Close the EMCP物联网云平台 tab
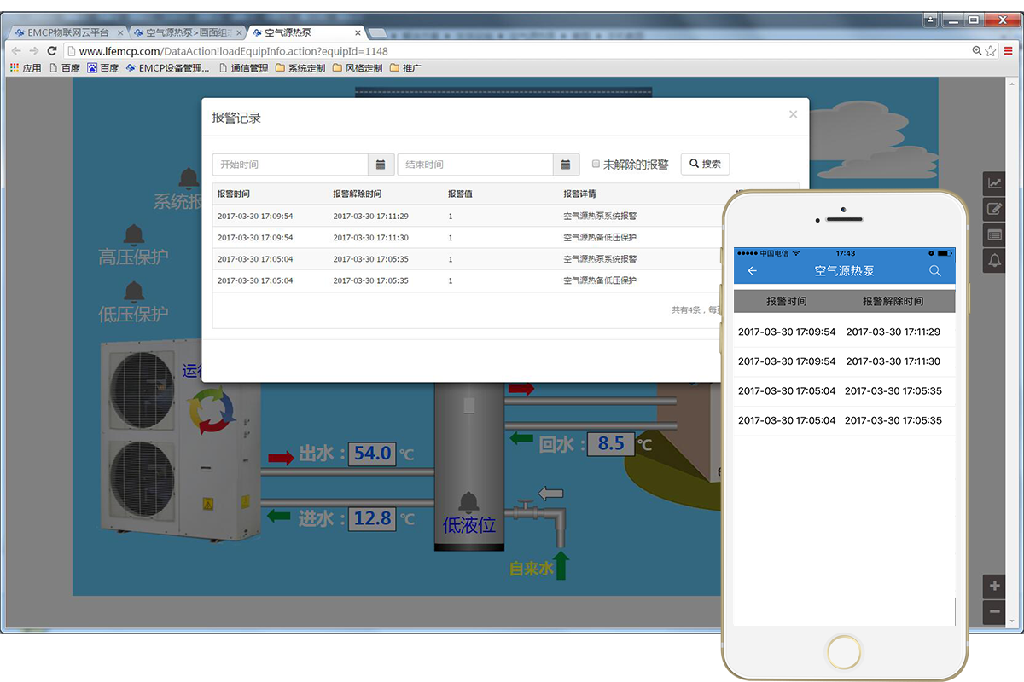The image size is (1024, 682). click(x=120, y=33)
